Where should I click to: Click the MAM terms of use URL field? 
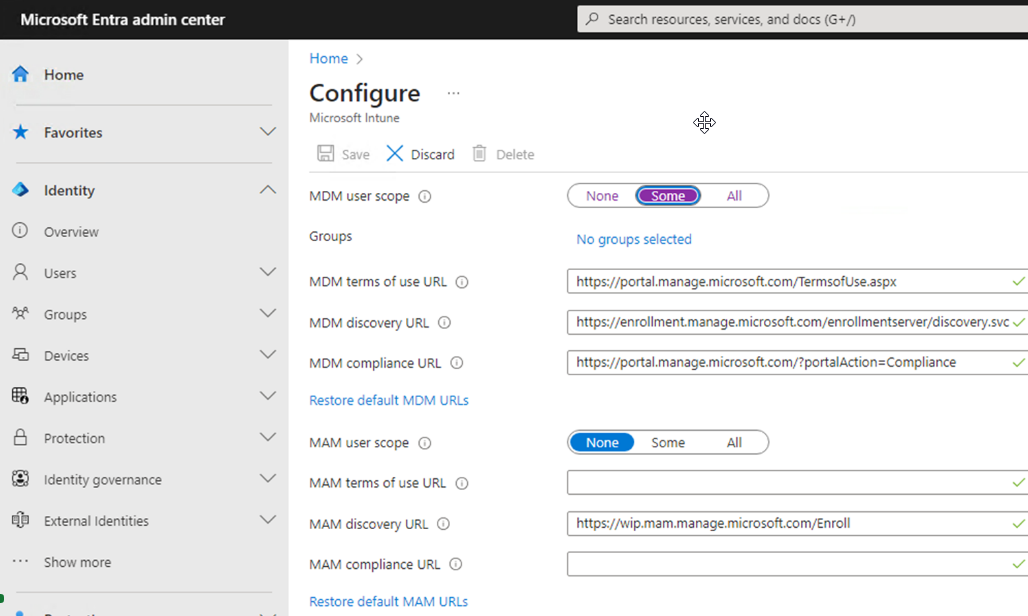click(788, 483)
